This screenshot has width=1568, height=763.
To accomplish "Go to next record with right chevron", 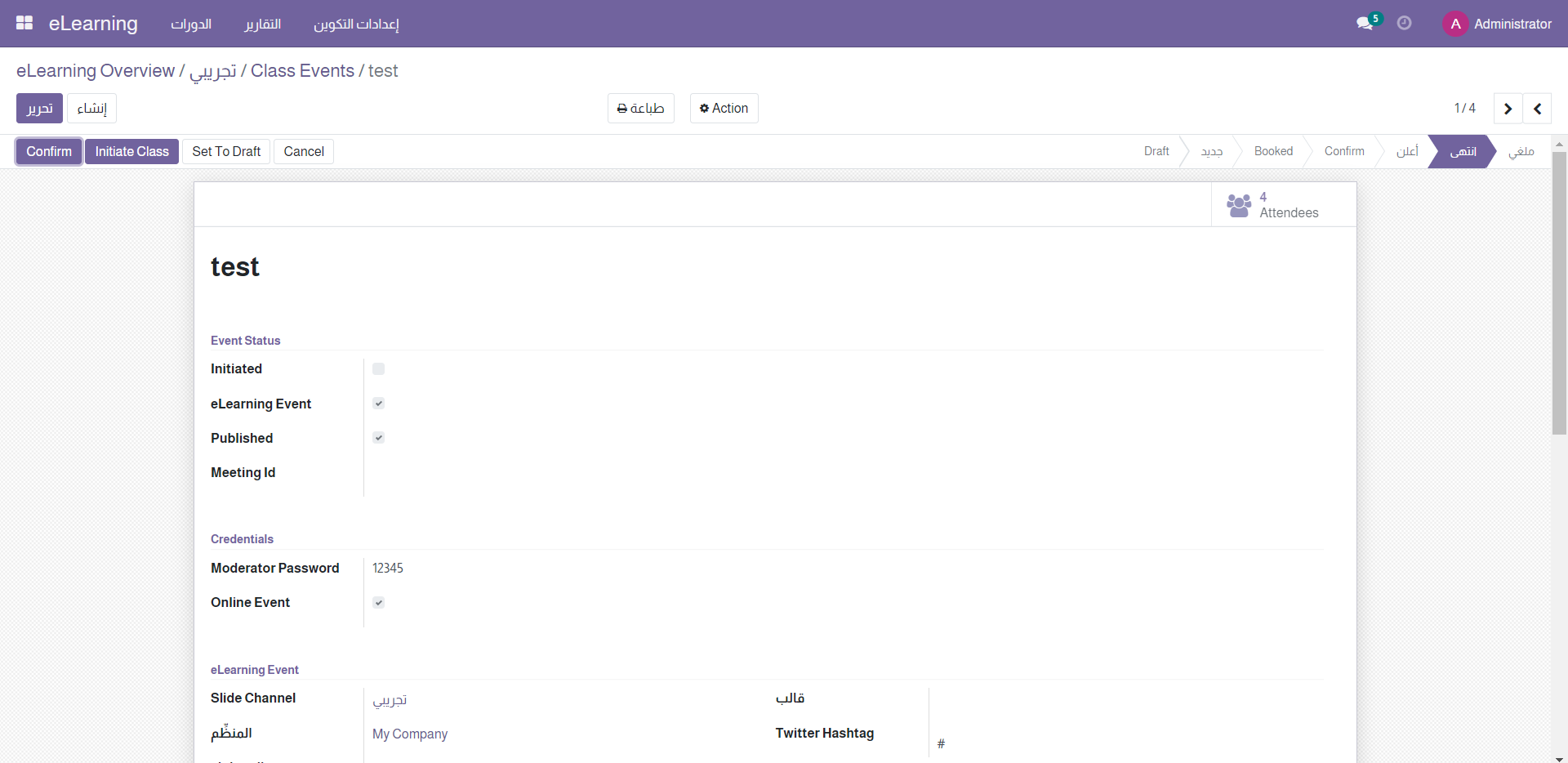I will (1508, 109).
